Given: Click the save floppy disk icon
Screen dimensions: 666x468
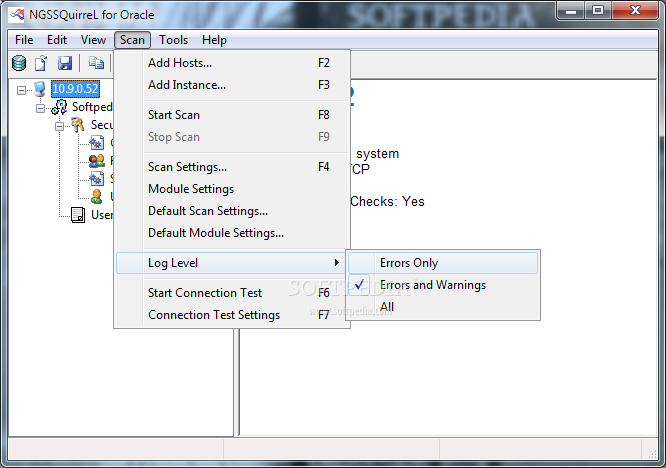Looking at the screenshot, I should (x=65, y=63).
